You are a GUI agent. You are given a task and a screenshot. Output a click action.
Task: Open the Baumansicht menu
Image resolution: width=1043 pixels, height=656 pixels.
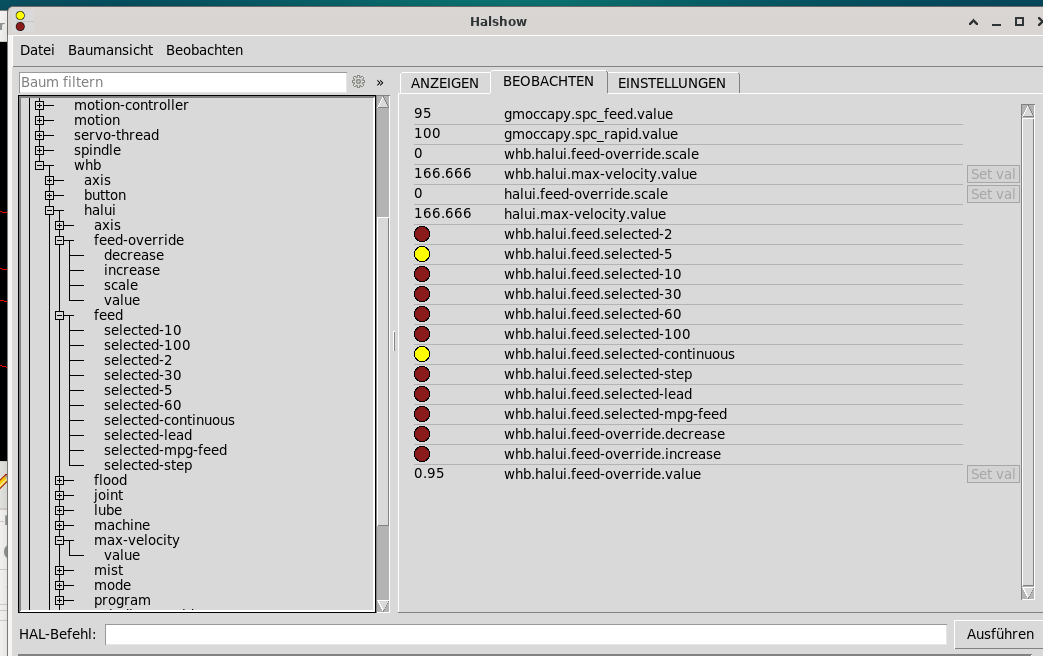110,50
